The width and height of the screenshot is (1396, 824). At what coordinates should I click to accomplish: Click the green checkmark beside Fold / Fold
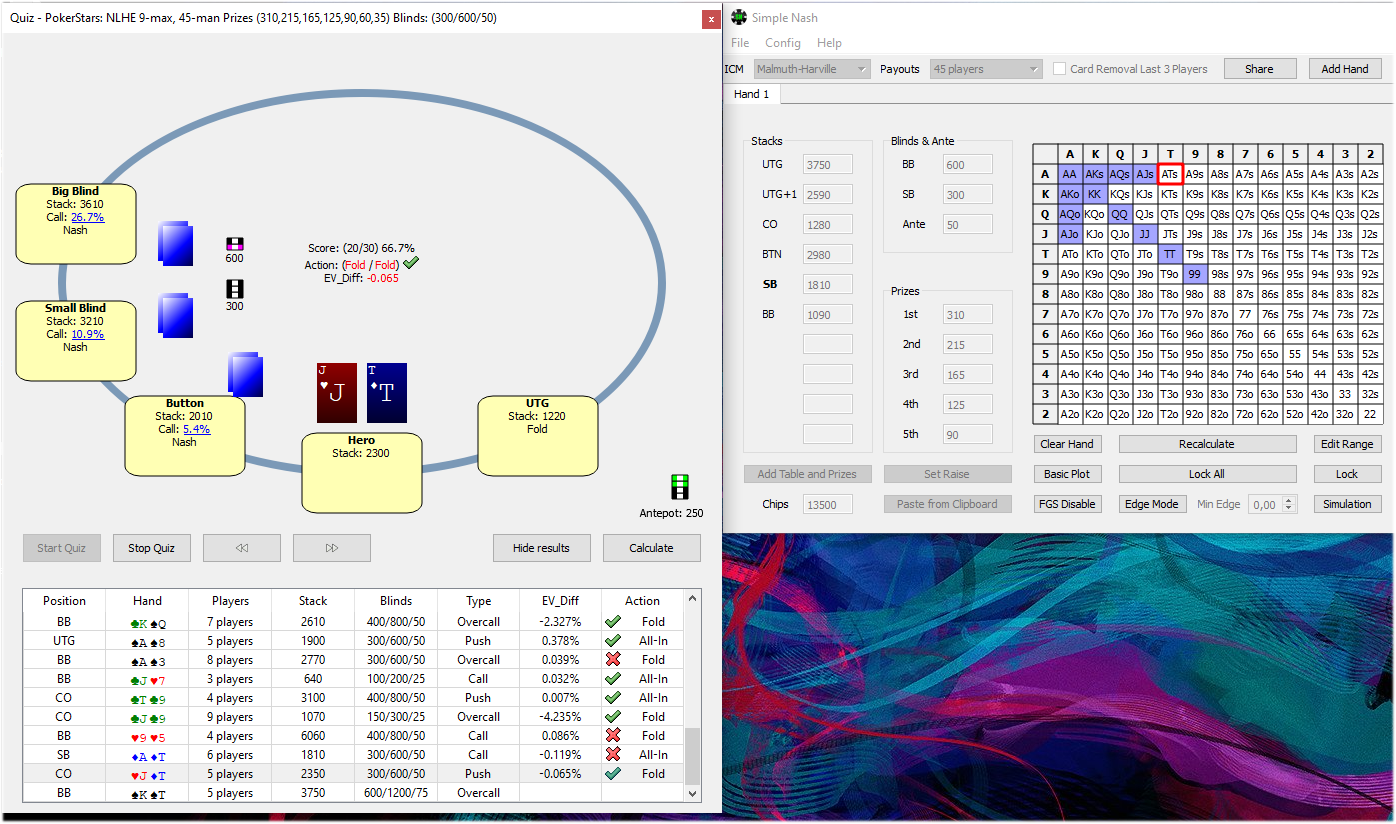tap(411, 263)
